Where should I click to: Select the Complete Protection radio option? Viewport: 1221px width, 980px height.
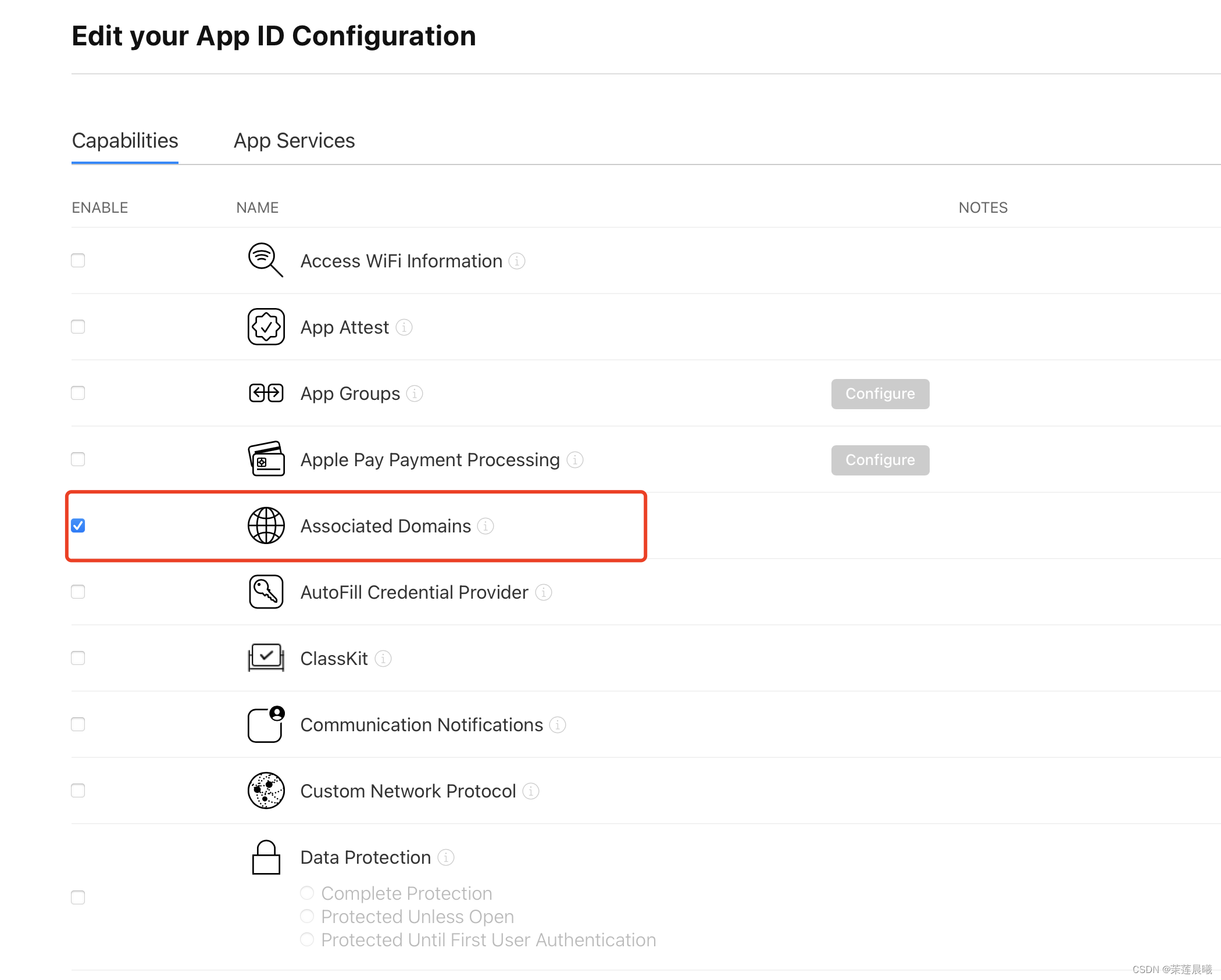point(307,893)
